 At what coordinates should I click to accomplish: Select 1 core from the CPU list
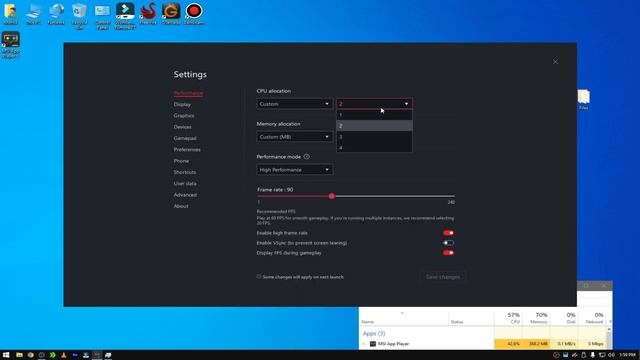(374, 115)
